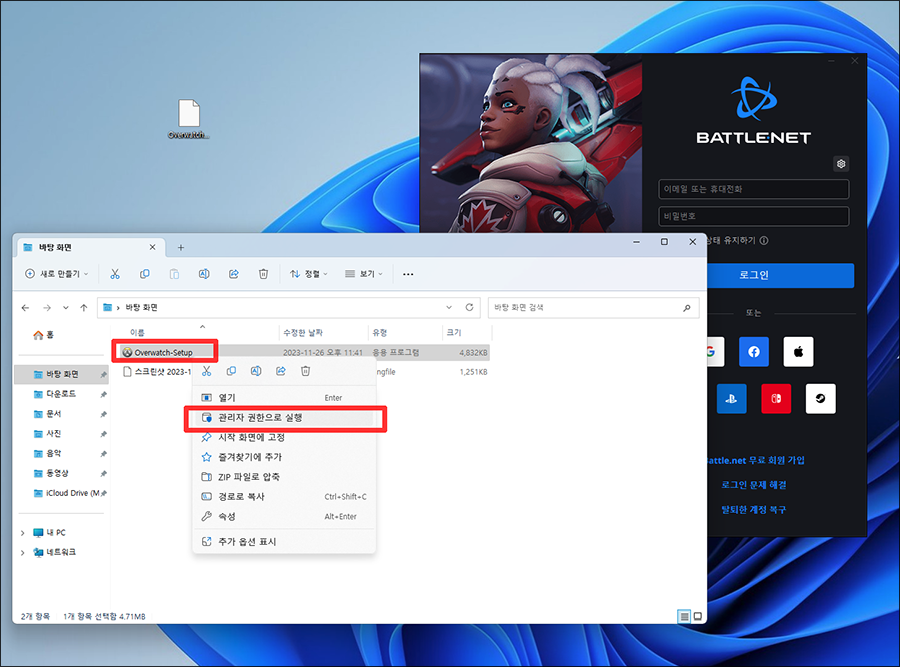Image resolution: width=900 pixels, height=667 pixels.
Task: Click the Delete trash icon in Explorer toolbar
Action: pos(263,274)
